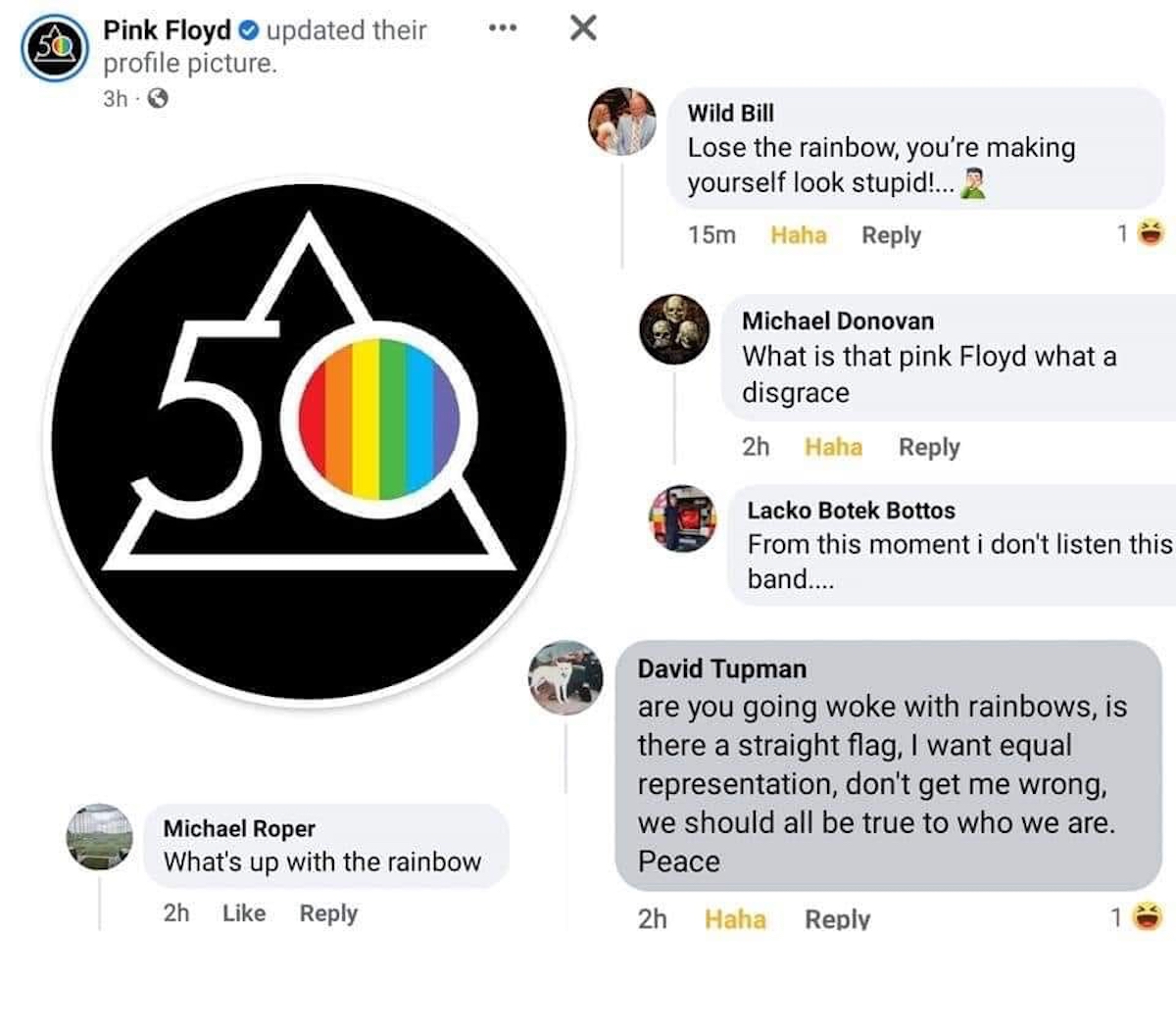Image resolution: width=1176 pixels, height=1033 pixels.
Task: Open the Pink Floyd page name link
Action: point(167,30)
